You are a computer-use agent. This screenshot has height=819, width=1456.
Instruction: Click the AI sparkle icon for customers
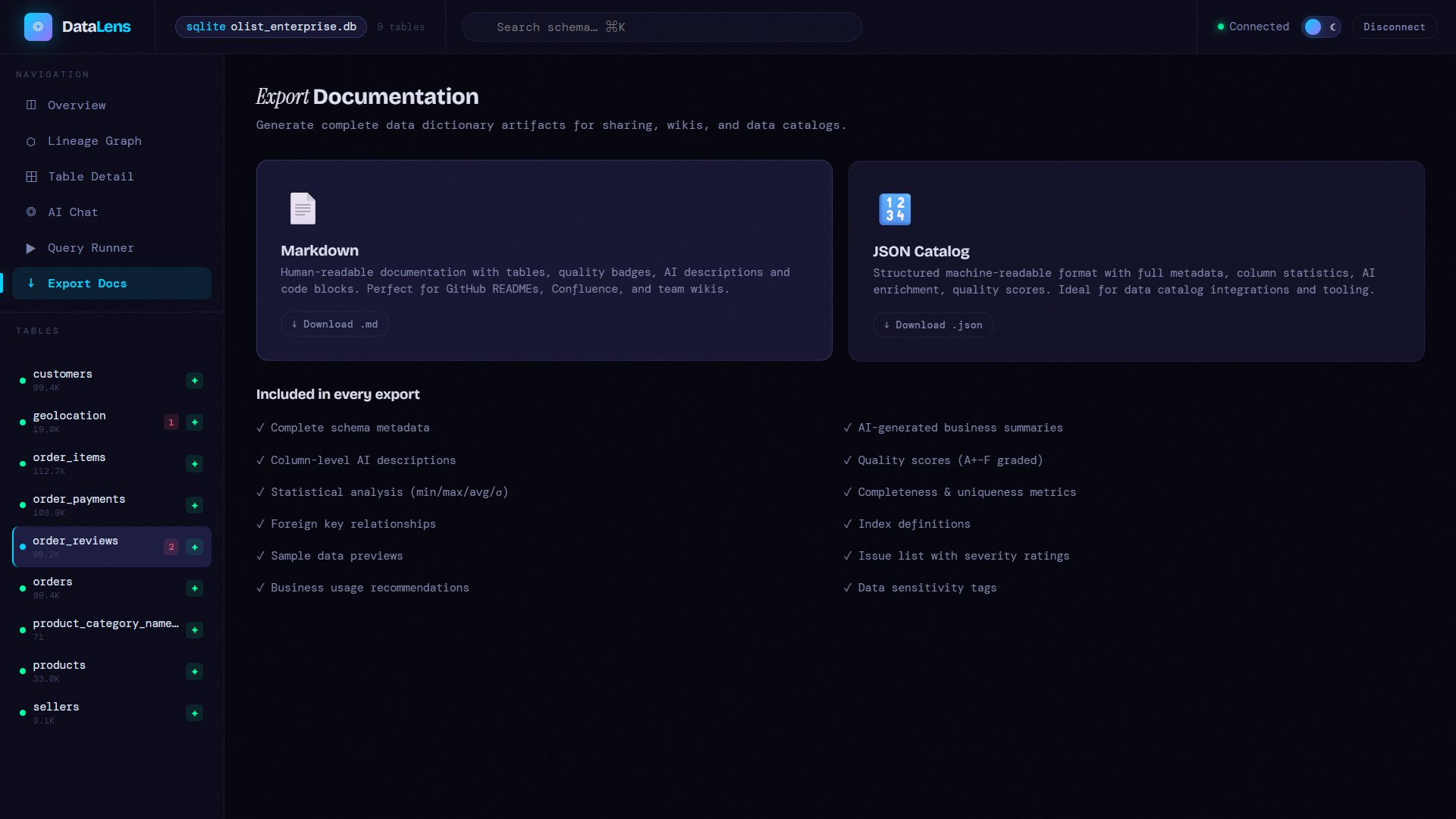195,381
